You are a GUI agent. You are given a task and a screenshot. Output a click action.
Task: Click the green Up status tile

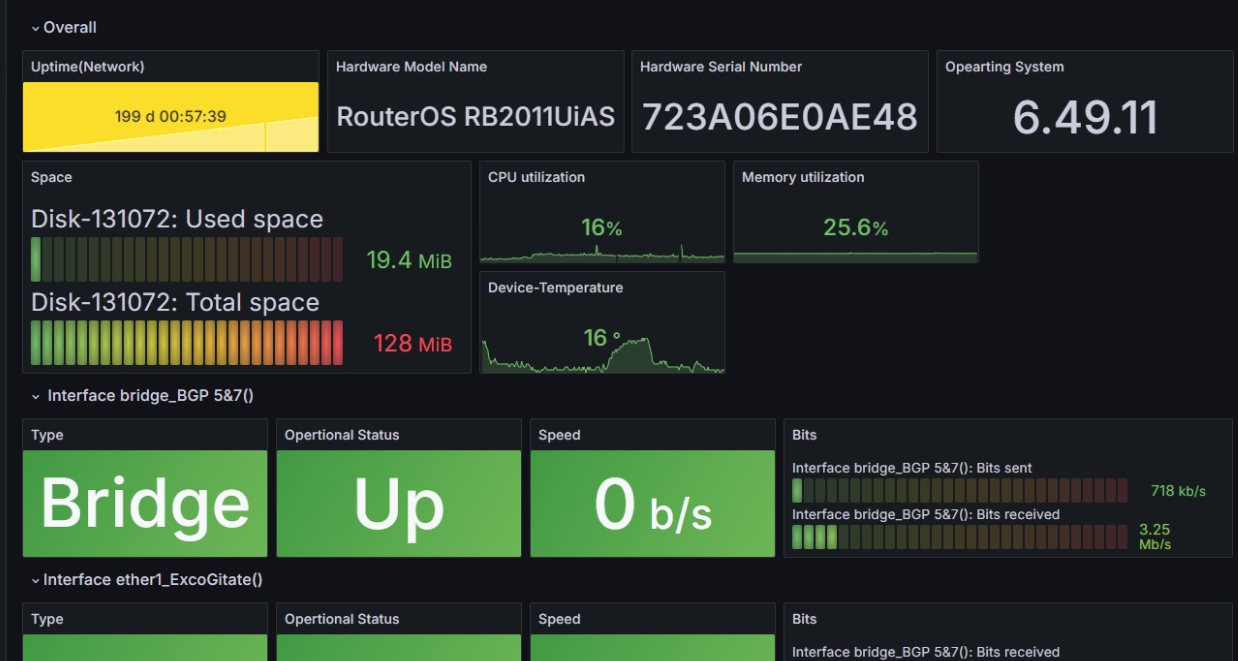(x=398, y=503)
